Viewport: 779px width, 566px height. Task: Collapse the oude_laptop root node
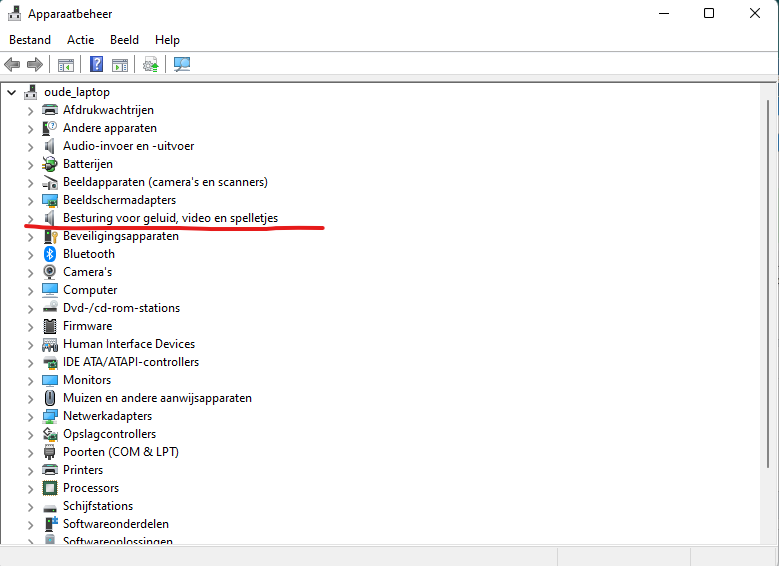12,92
